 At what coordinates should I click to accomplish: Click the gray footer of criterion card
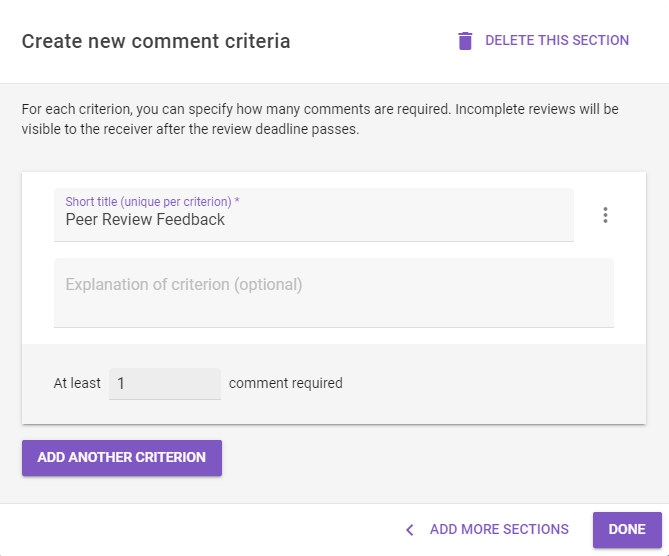[x=491, y=384]
